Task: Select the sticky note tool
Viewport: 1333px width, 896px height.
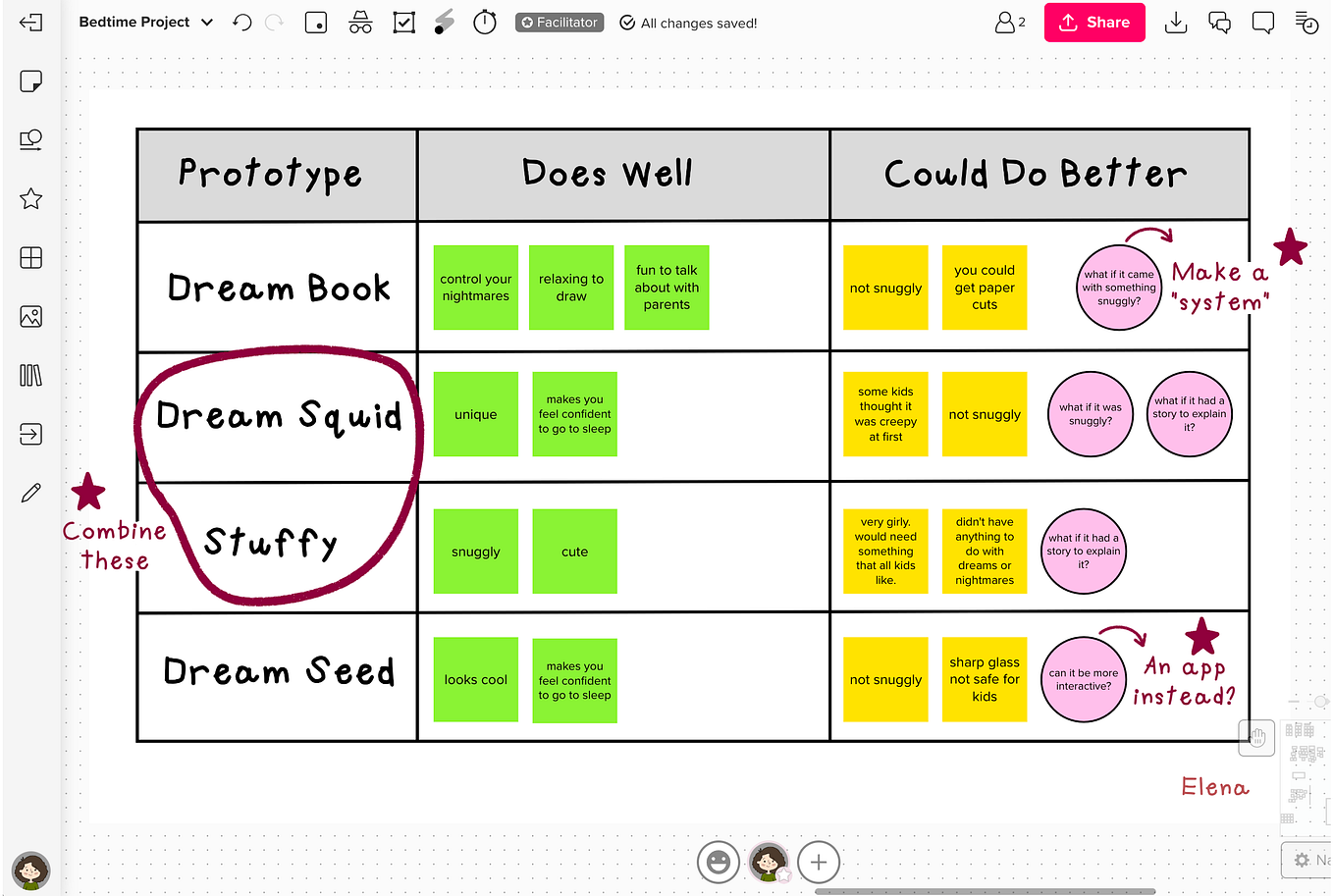Action: [x=30, y=81]
